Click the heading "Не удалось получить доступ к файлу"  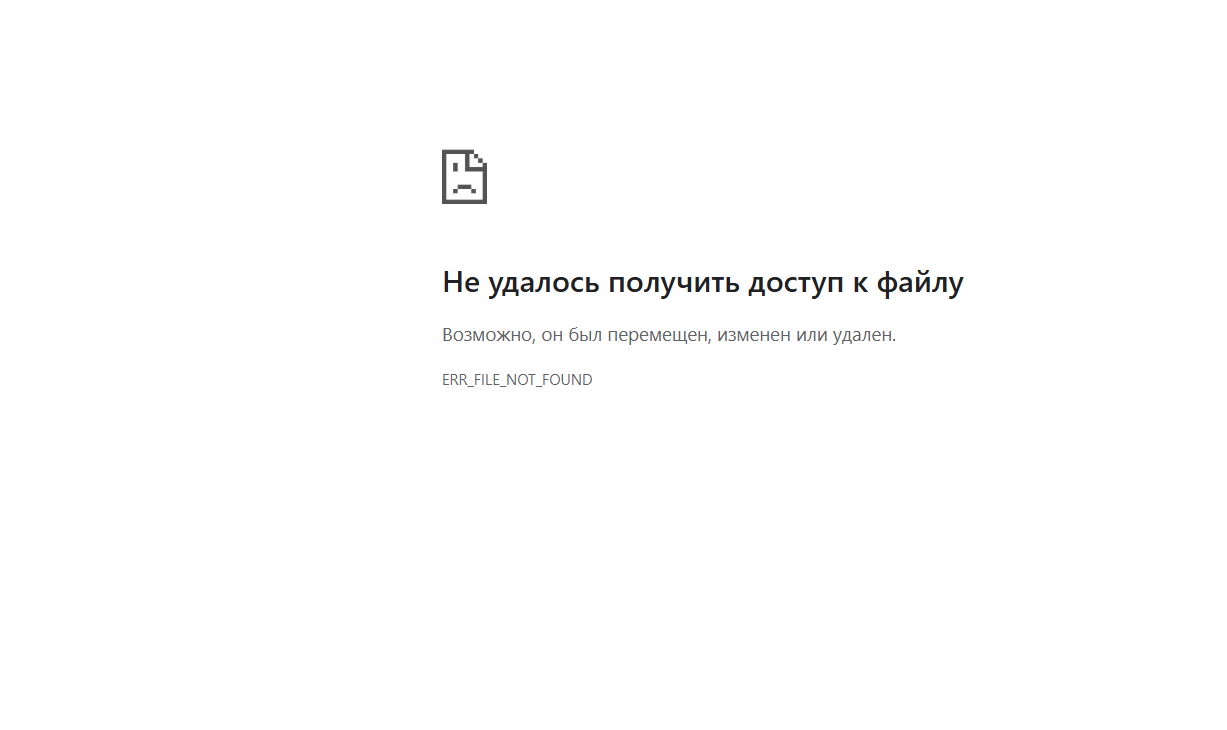[703, 283]
